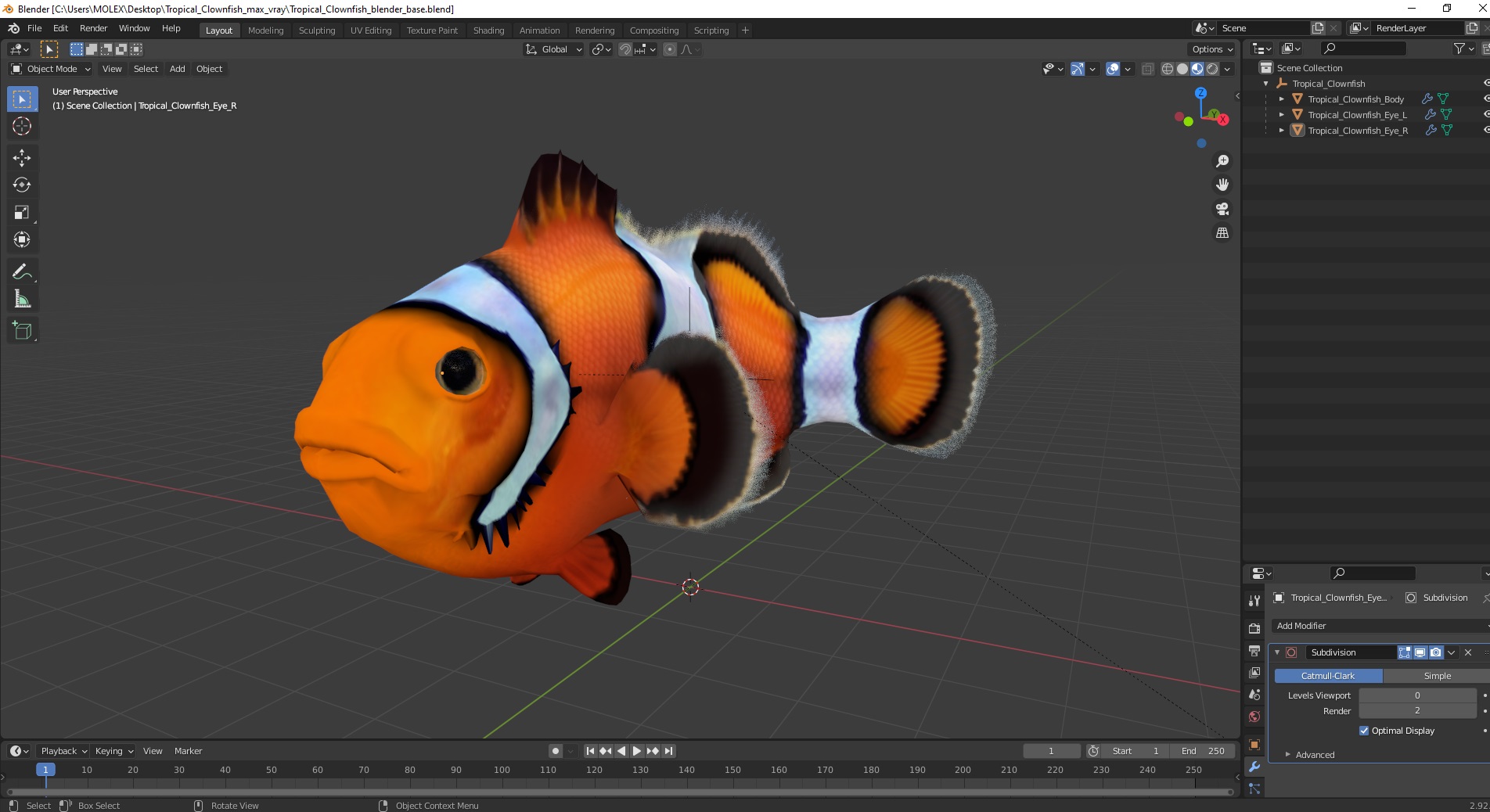Open the Output properties tab
This screenshot has height=812, width=1490.
pyautogui.click(x=1254, y=650)
